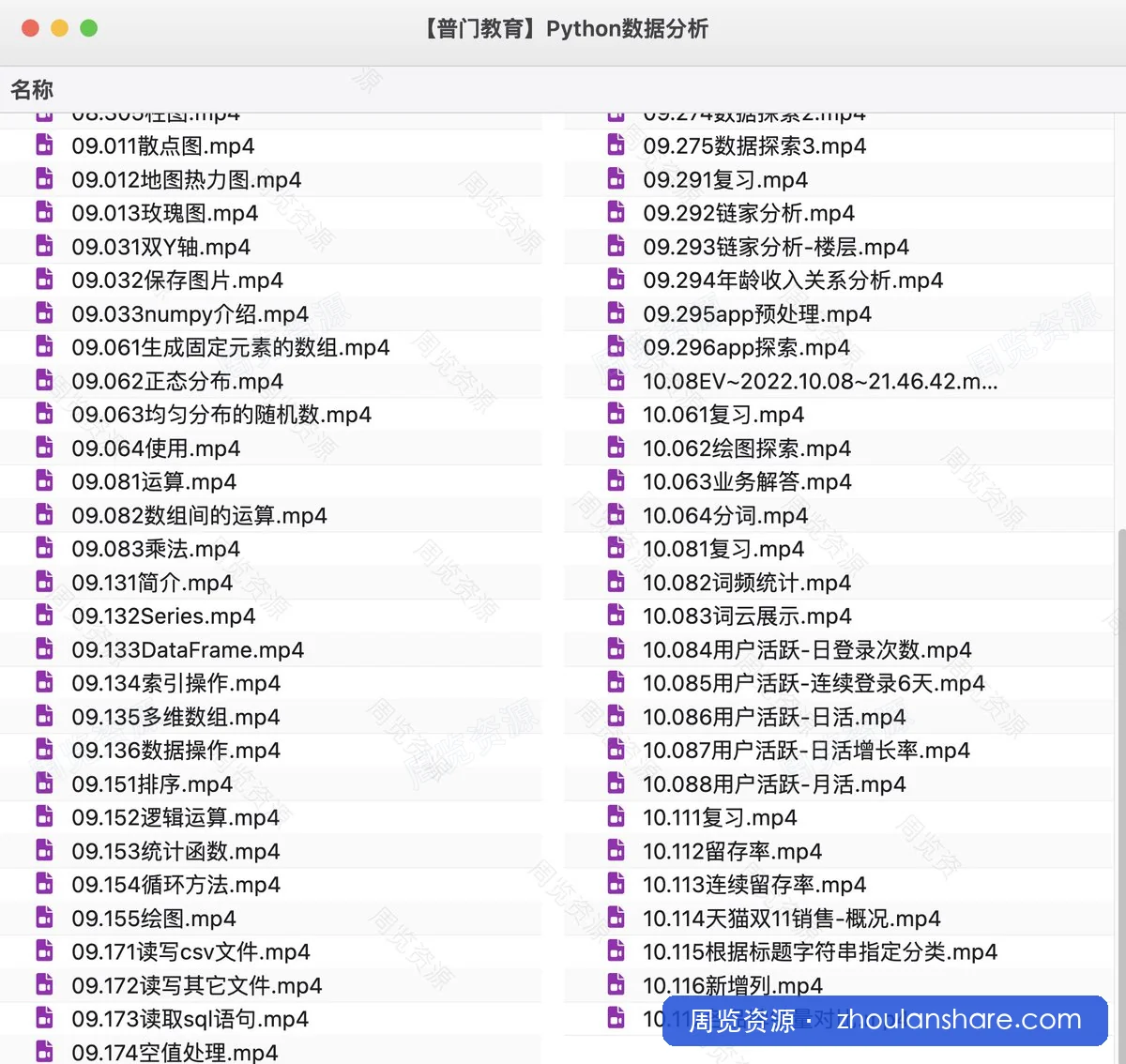Screen dimensions: 1126x1064
Task: Select file name 10.063业务解答.mp4
Action: click(748, 482)
